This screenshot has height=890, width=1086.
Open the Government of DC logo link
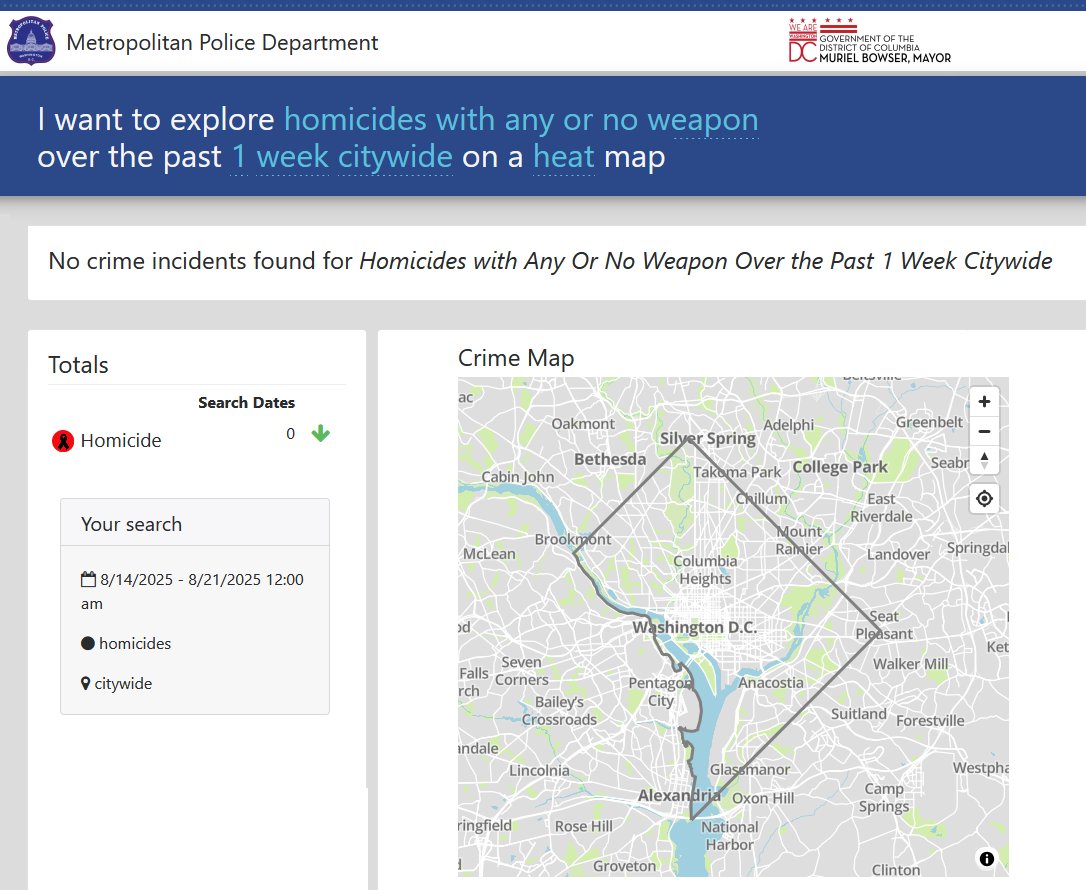click(870, 42)
